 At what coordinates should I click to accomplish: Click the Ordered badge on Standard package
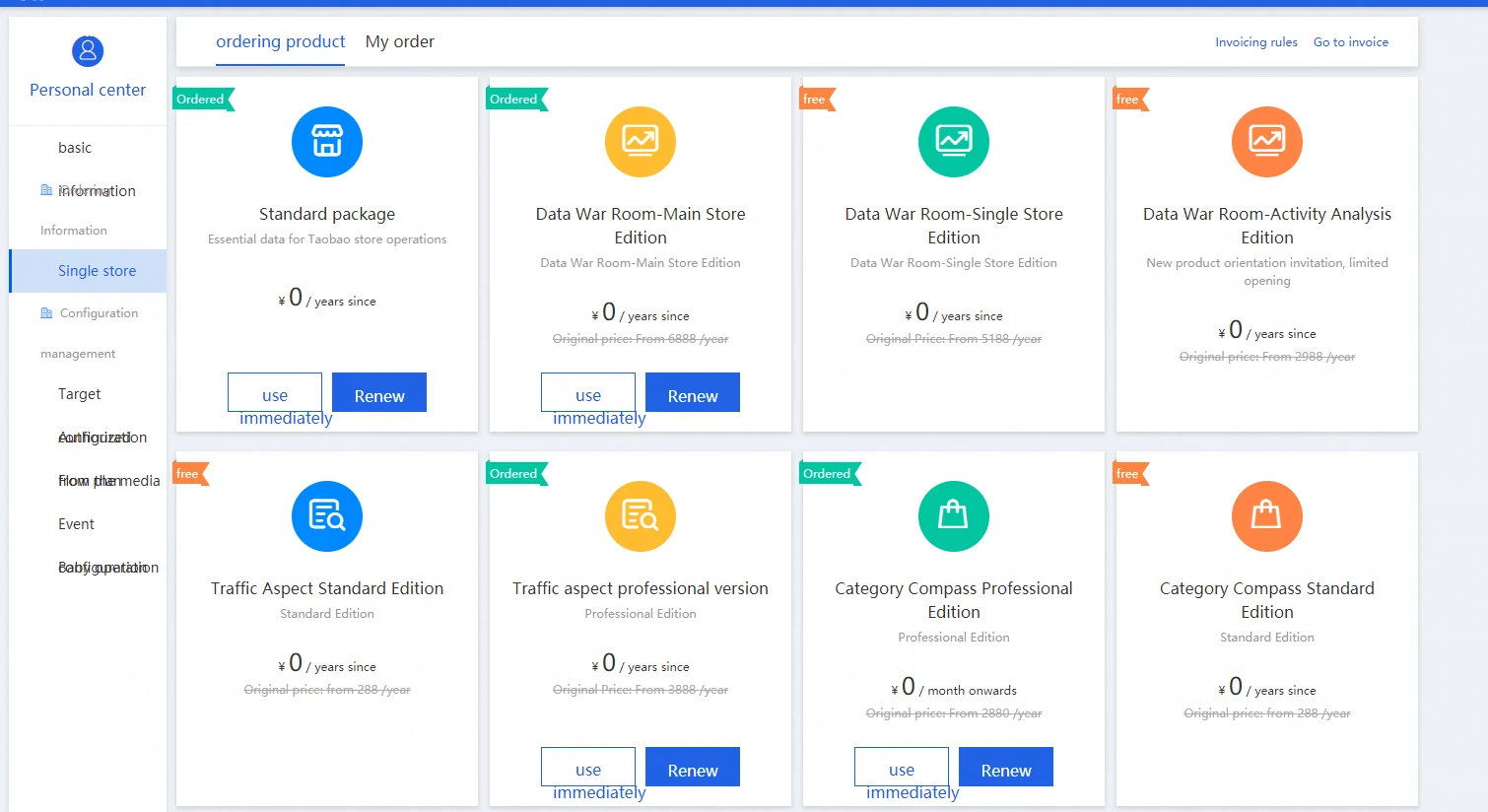[x=203, y=100]
